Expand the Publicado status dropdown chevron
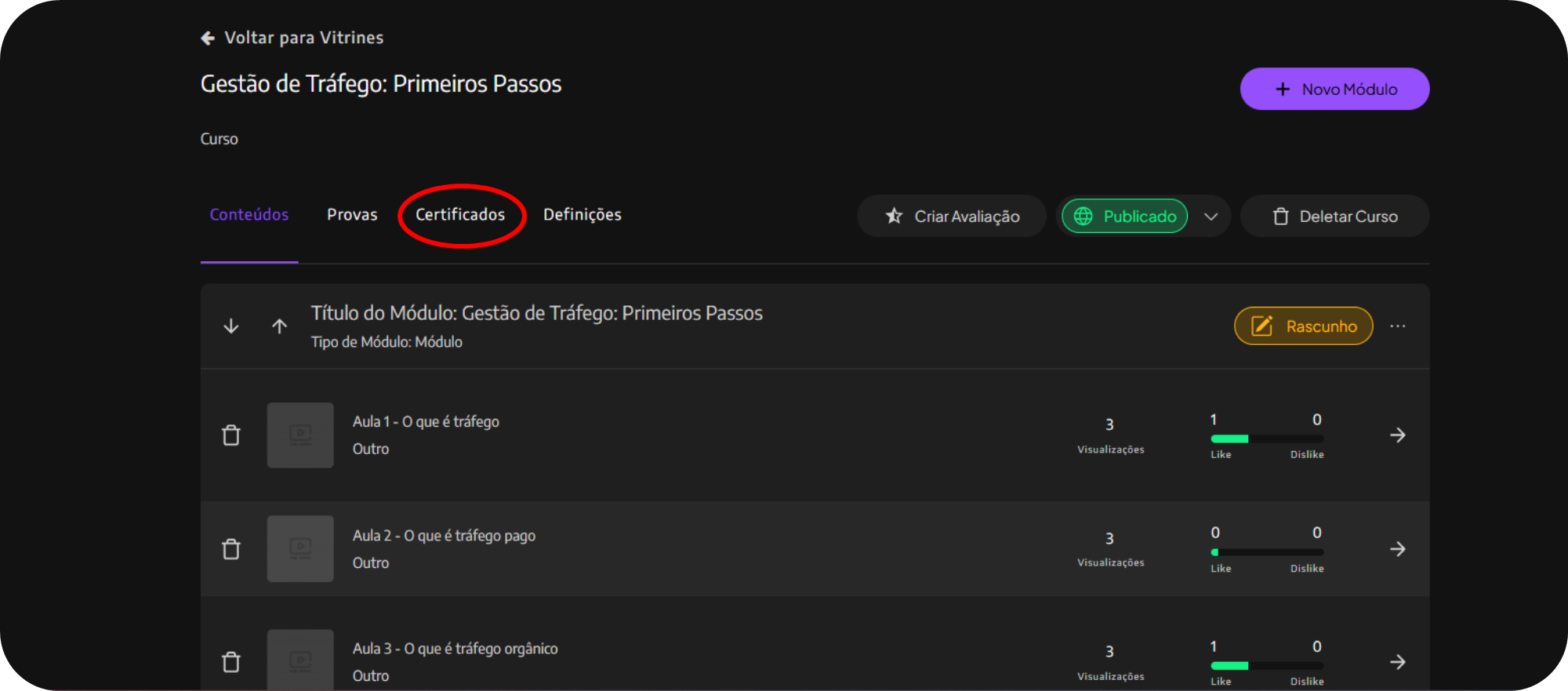 (1210, 216)
